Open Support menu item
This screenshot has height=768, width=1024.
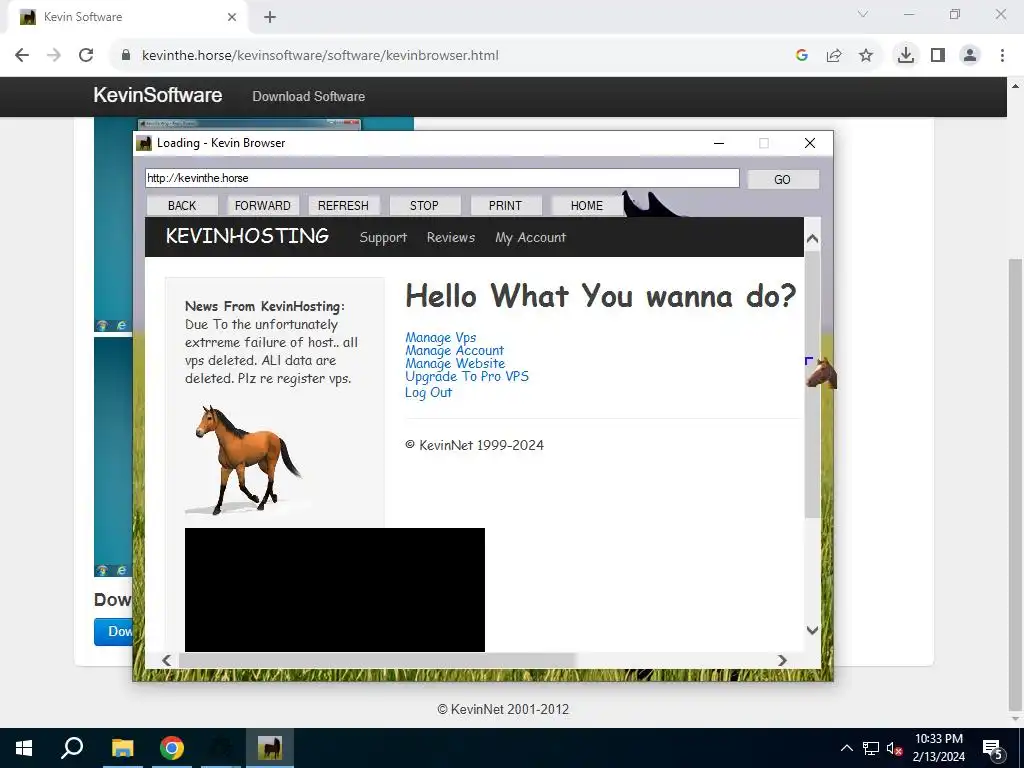click(x=383, y=238)
